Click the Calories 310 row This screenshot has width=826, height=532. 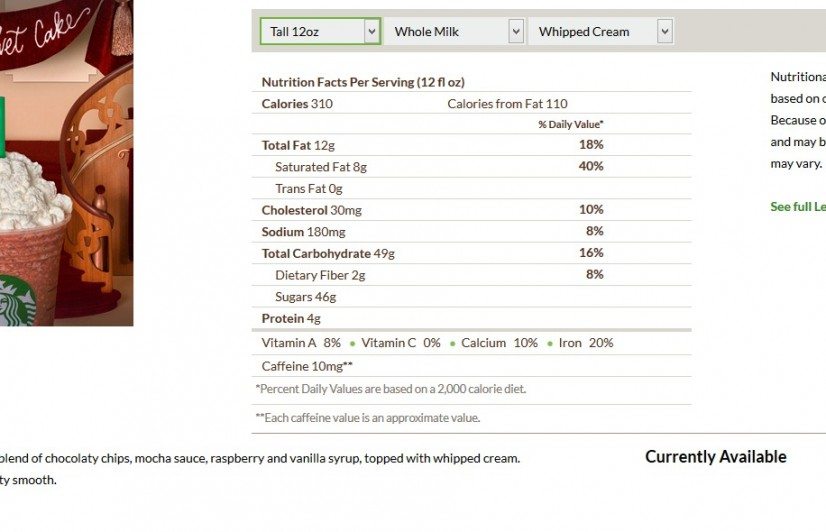coord(471,104)
